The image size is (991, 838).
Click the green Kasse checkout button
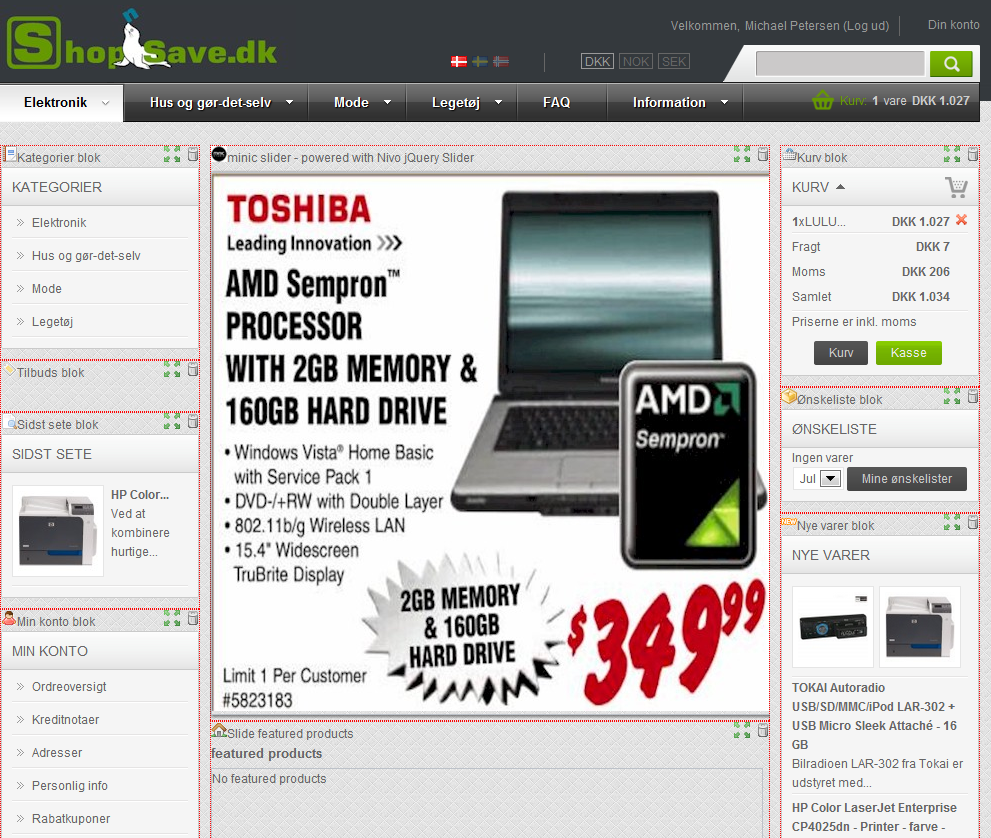909,353
